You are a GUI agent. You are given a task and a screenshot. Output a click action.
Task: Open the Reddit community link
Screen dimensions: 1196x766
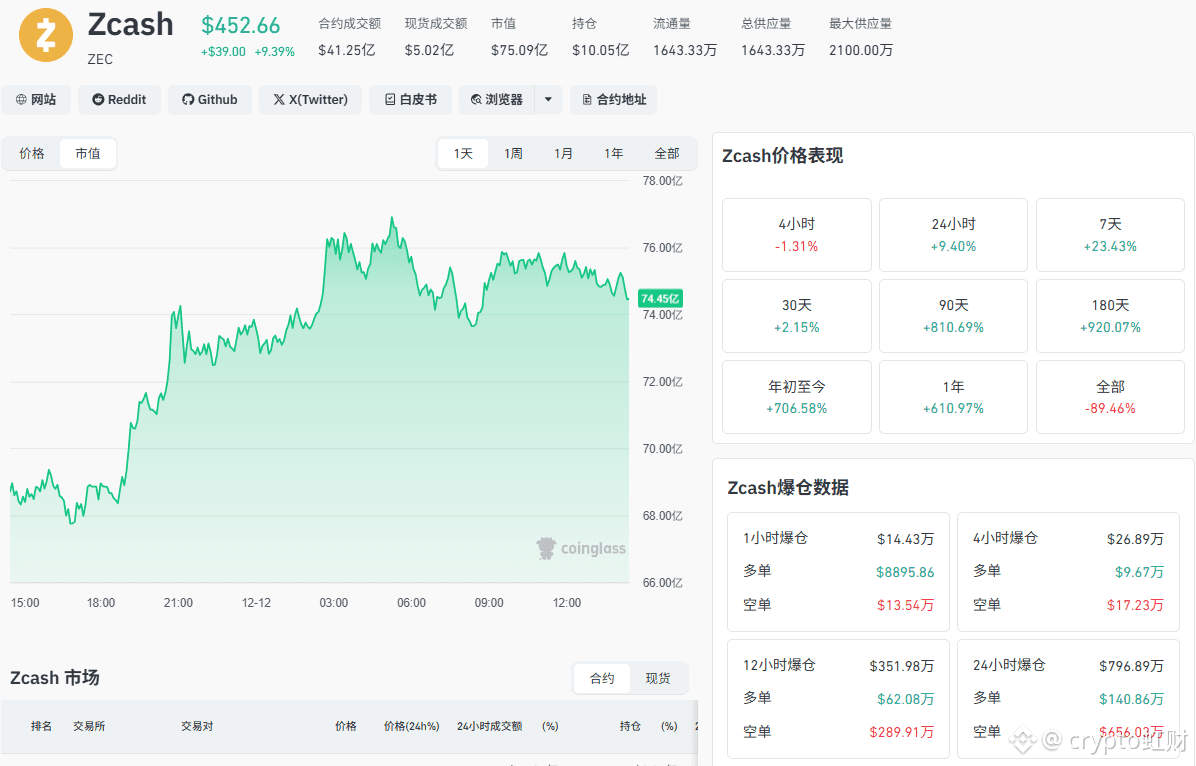point(119,100)
